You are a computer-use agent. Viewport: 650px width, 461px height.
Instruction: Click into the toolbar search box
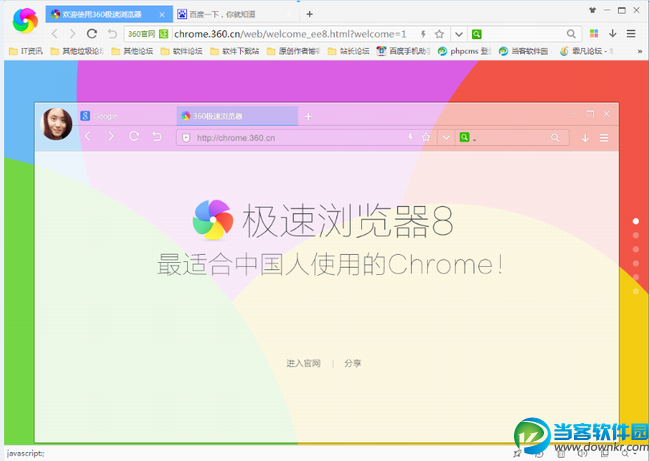point(523,34)
